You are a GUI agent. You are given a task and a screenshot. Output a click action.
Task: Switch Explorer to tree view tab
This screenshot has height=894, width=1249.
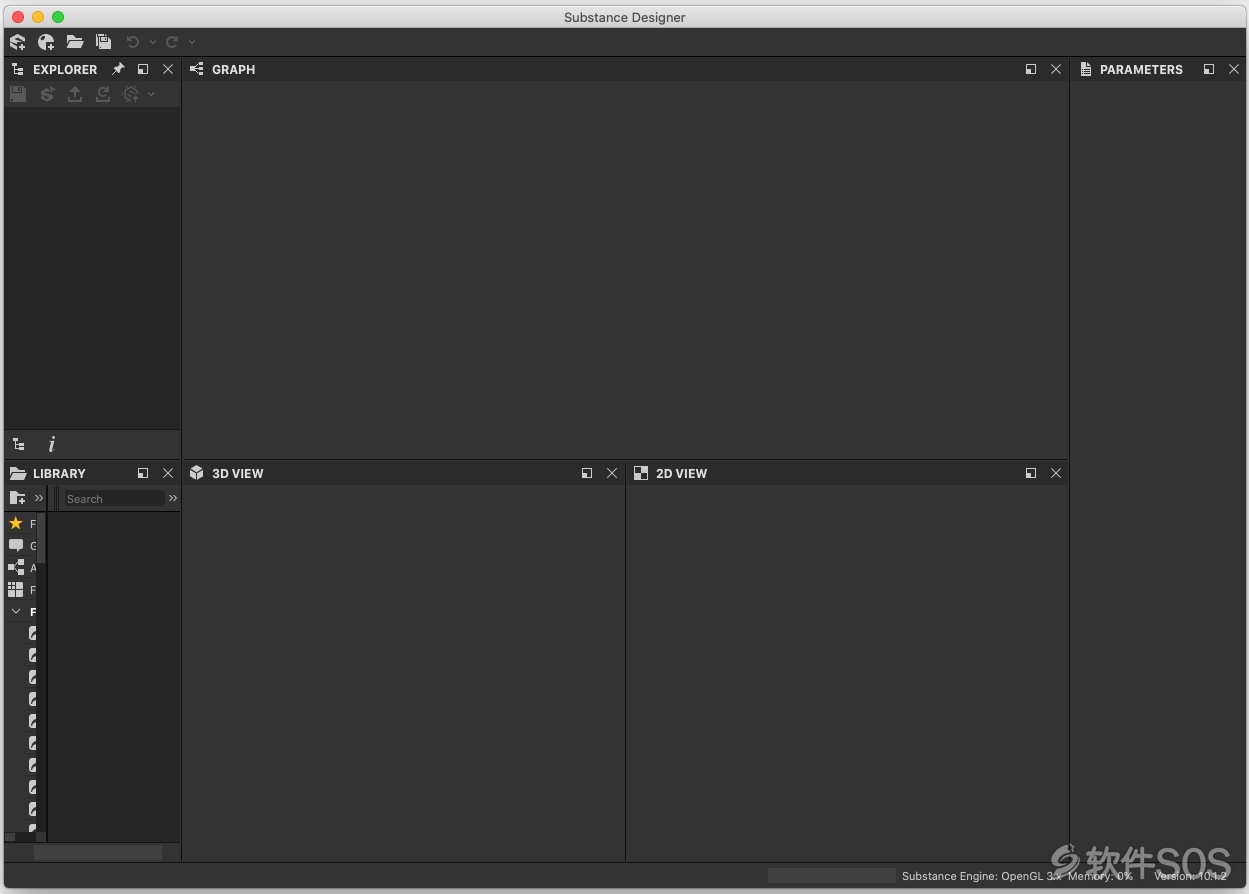pyautogui.click(x=18, y=445)
